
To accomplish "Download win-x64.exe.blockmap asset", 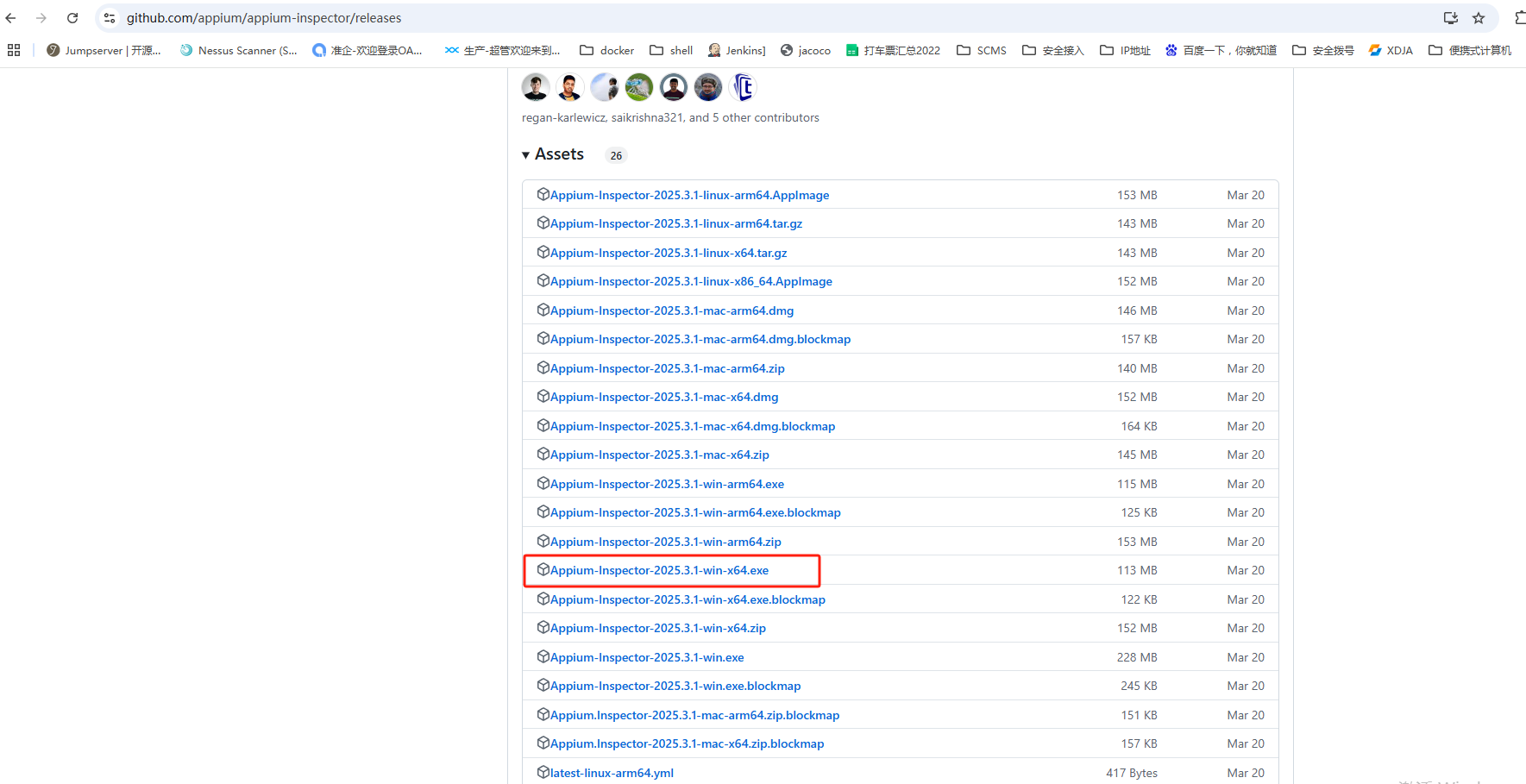I will [688, 599].
